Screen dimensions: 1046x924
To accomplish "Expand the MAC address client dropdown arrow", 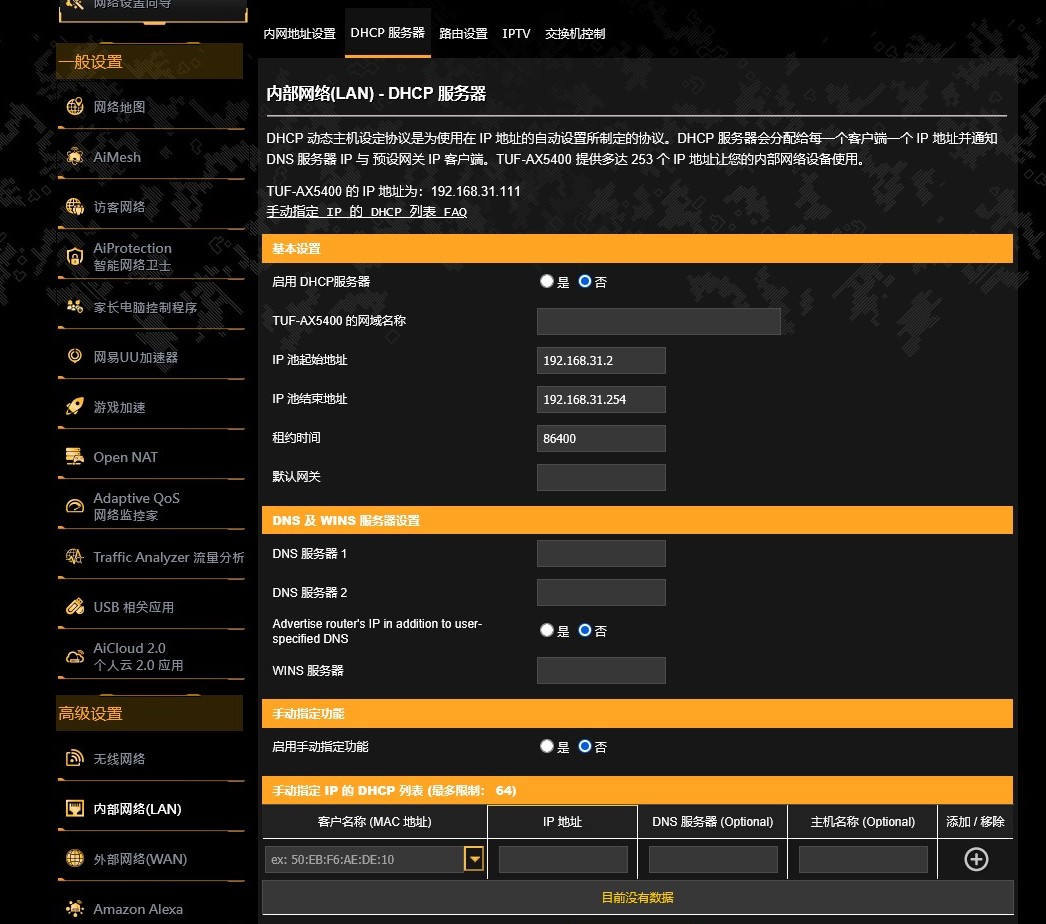I will tap(474, 859).
